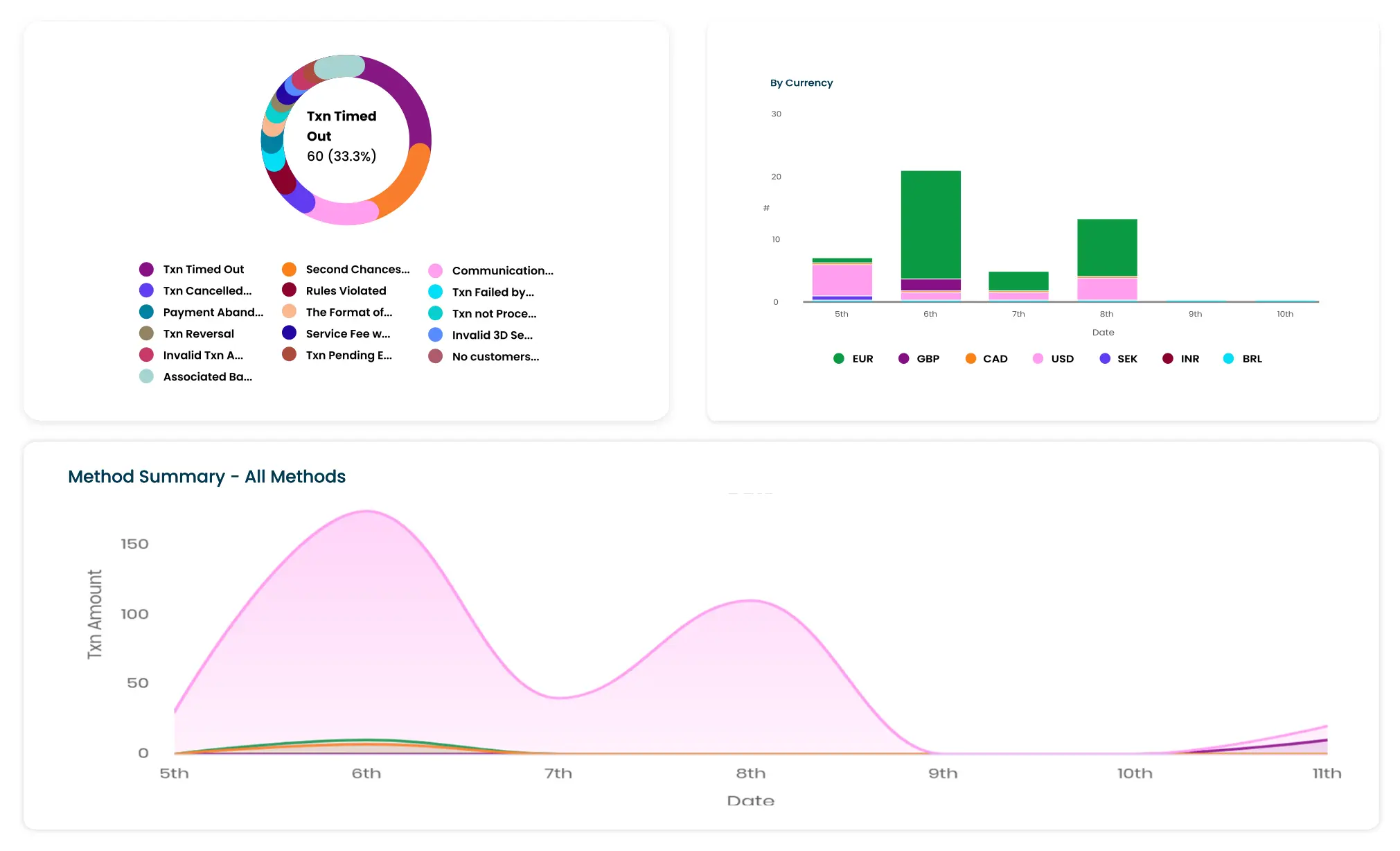
Task: Click the green EUR bar for 6th
Action: tap(930, 224)
